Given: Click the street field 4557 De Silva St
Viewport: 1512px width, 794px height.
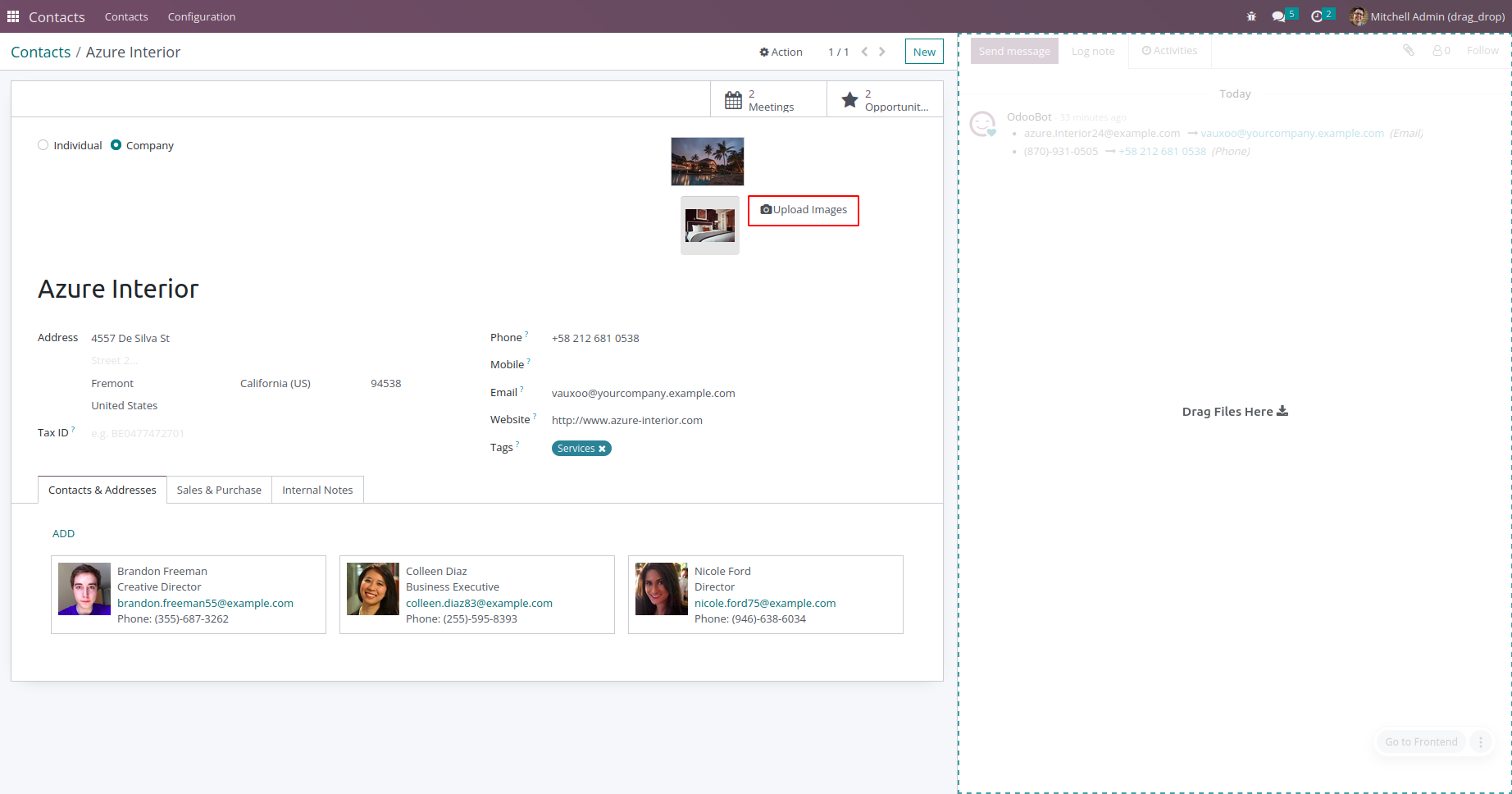Looking at the screenshot, I should (246, 339).
